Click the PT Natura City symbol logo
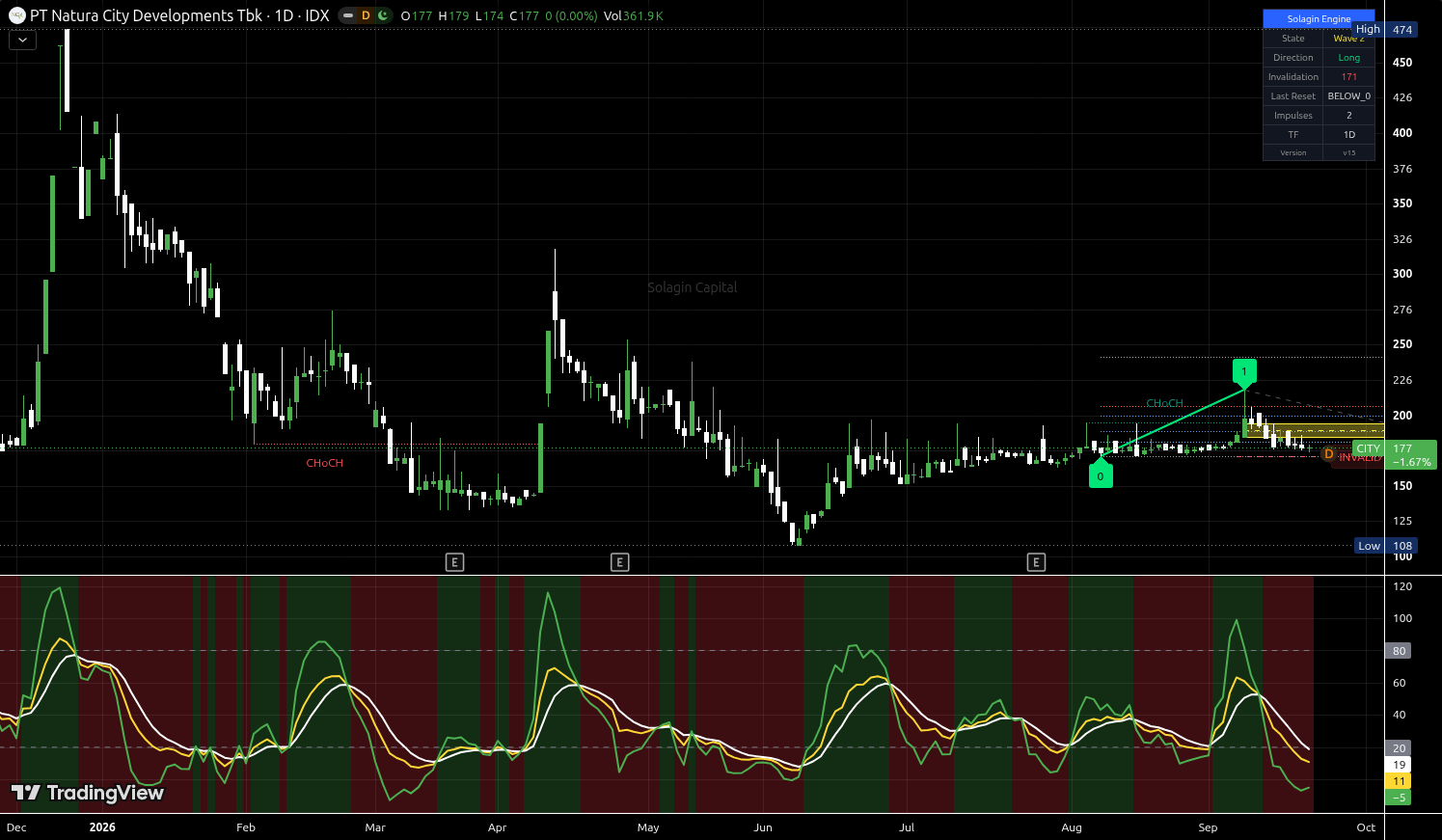The height and width of the screenshot is (840, 1442). point(16,15)
